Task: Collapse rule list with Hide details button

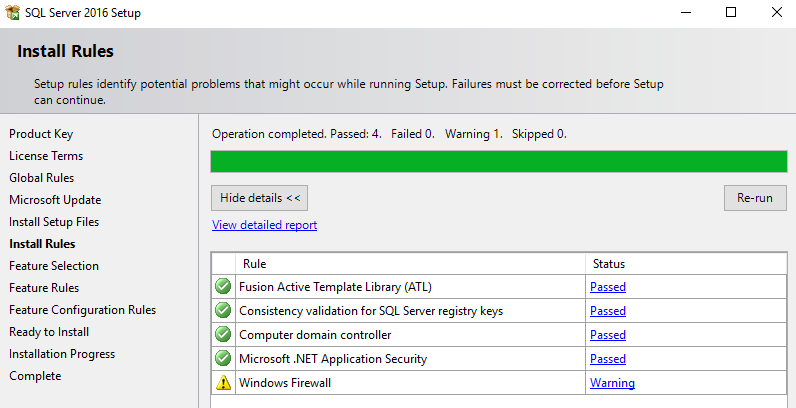Action: coord(260,198)
